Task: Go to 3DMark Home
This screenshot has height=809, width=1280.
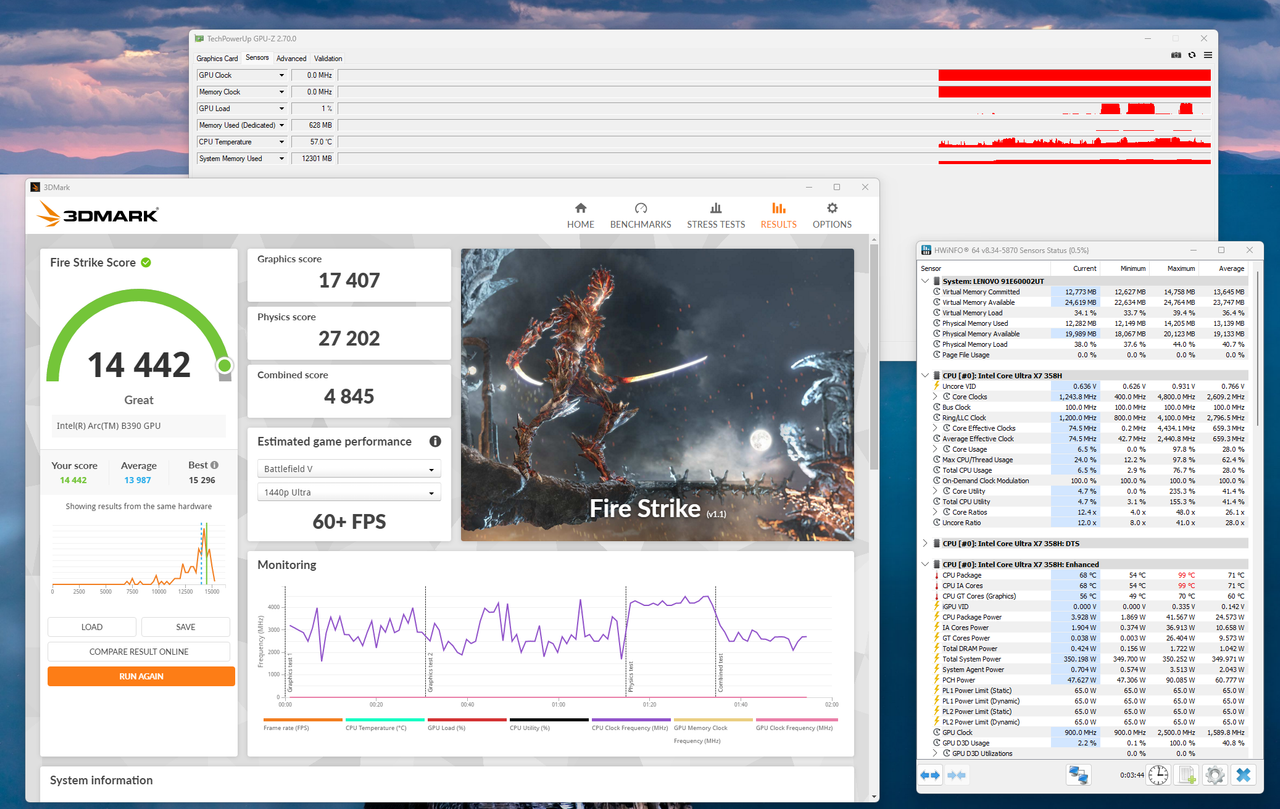Action: (580, 215)
